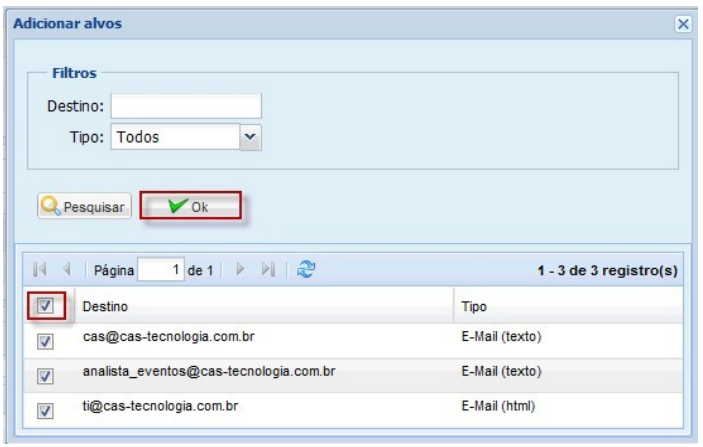Focus the Destino filter text field

pos(186,105)
